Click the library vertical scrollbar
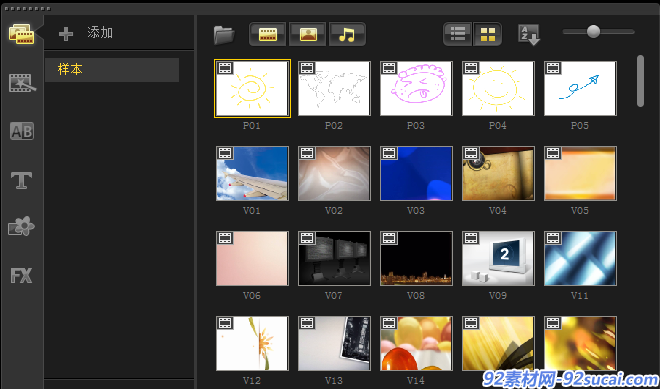 [640, 81]
